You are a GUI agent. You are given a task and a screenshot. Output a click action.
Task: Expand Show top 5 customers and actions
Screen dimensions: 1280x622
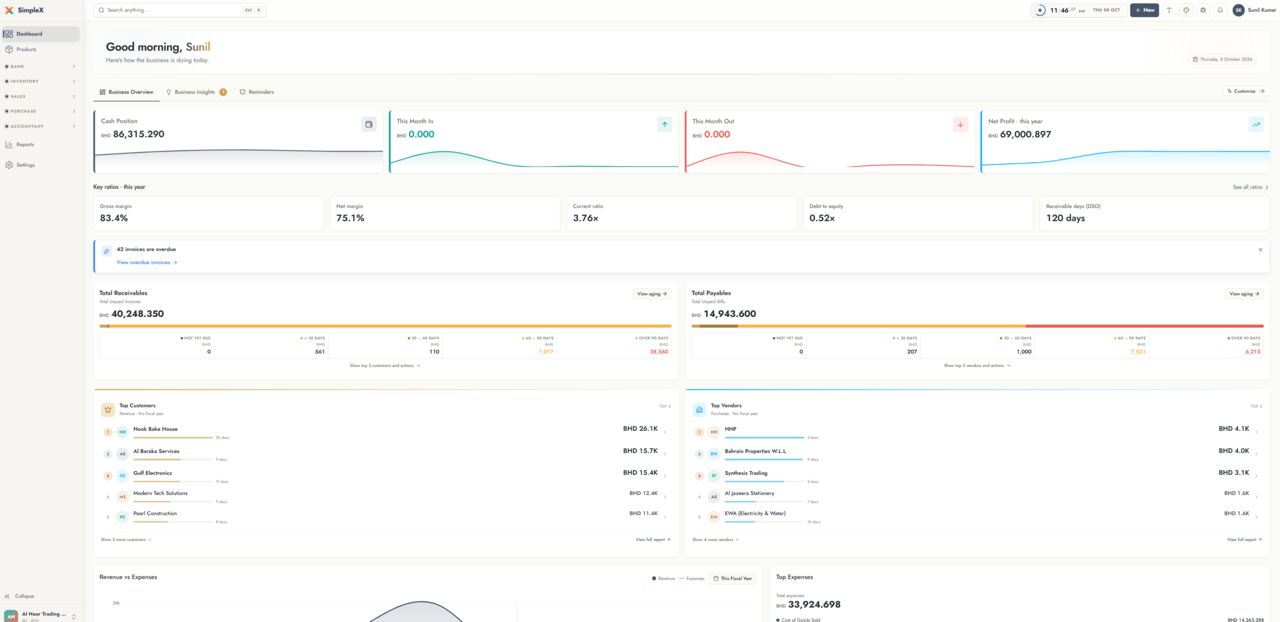[x=385, y=366]
